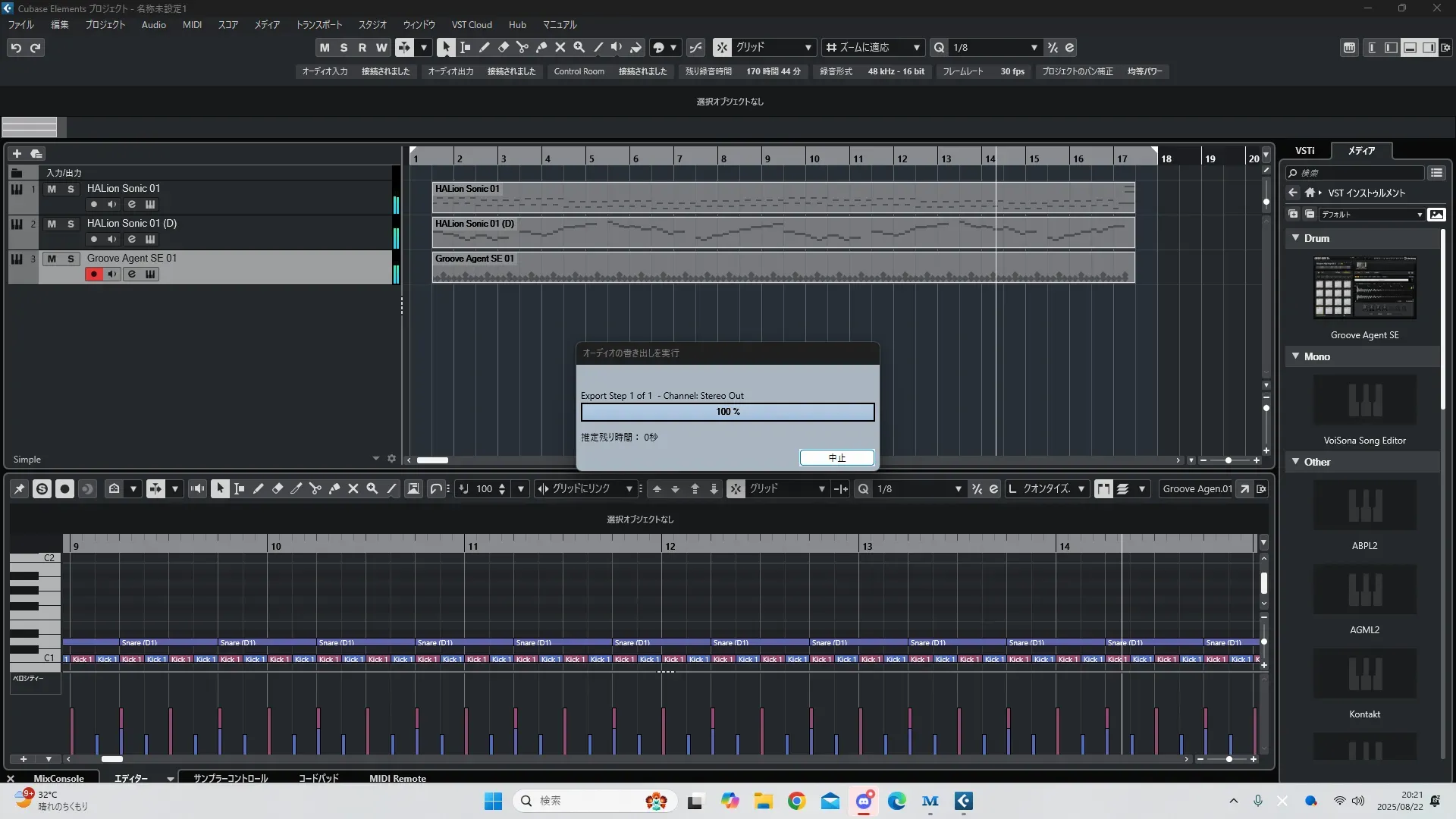Click the 中止 cancel button in export dialog
Screen dimensions: 1456x819
tap(836, 458)
